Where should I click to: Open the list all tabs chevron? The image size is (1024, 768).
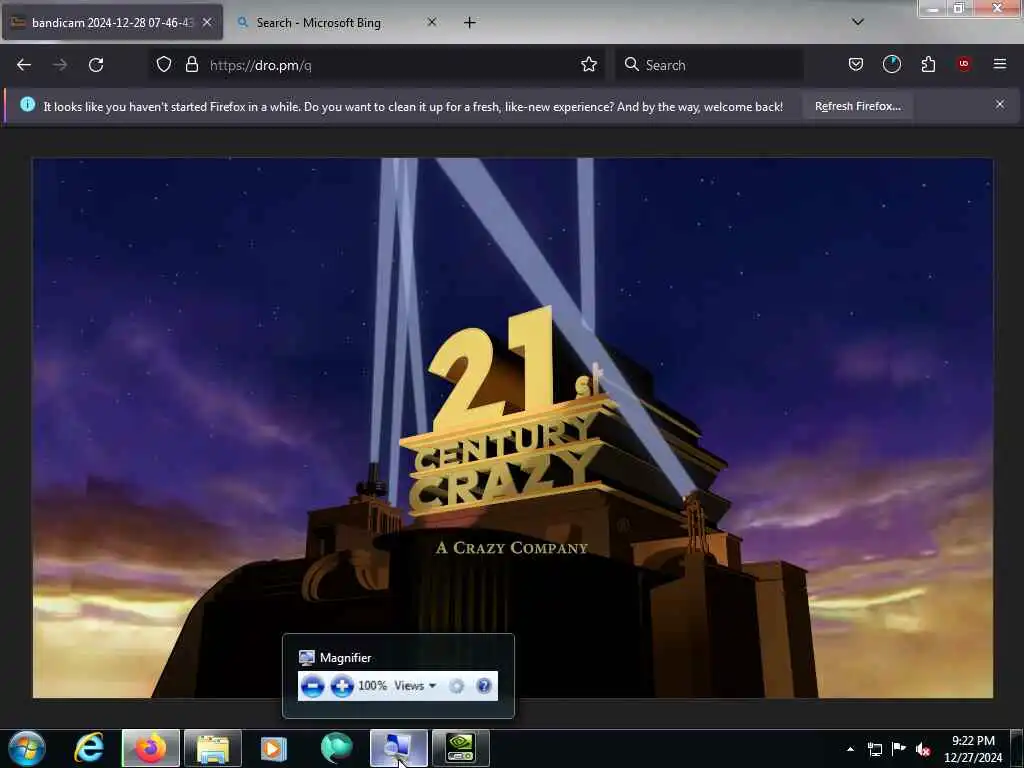(857, 22)
